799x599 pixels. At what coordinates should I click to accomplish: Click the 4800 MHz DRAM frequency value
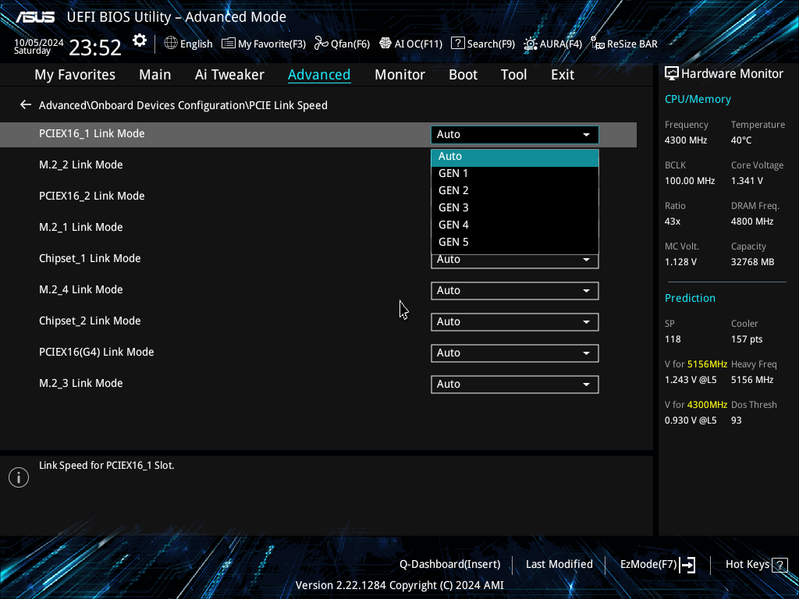pyautogui.click(x=752, y=221)
